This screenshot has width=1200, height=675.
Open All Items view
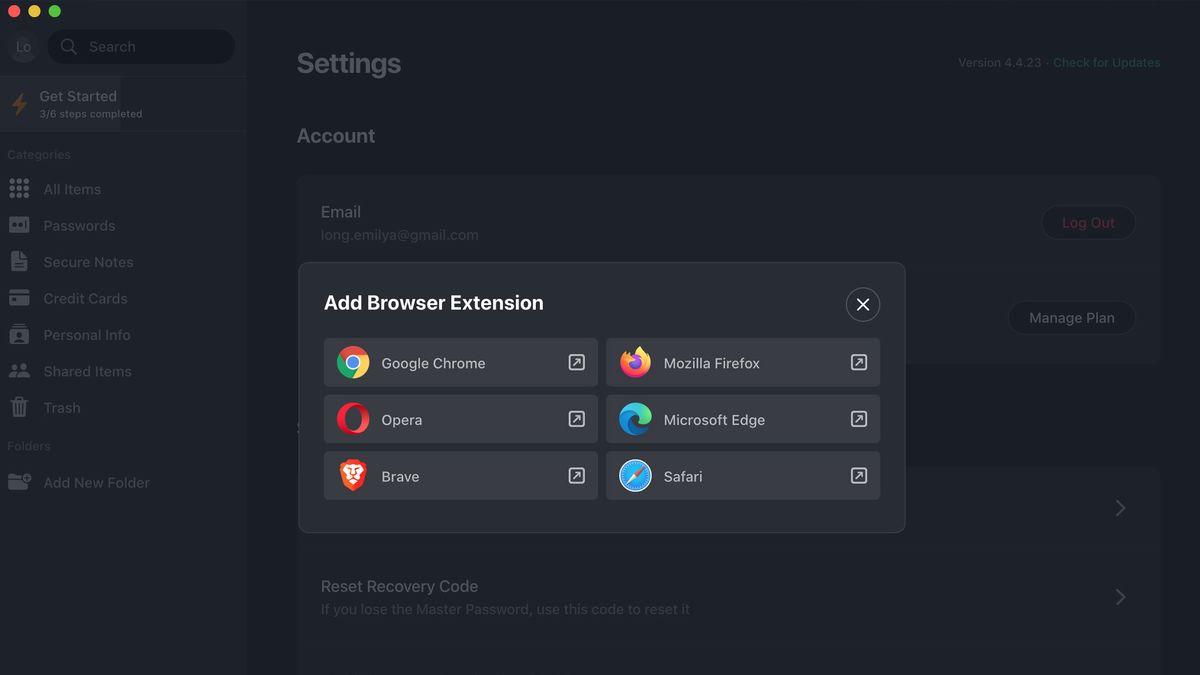pos(72,188)
